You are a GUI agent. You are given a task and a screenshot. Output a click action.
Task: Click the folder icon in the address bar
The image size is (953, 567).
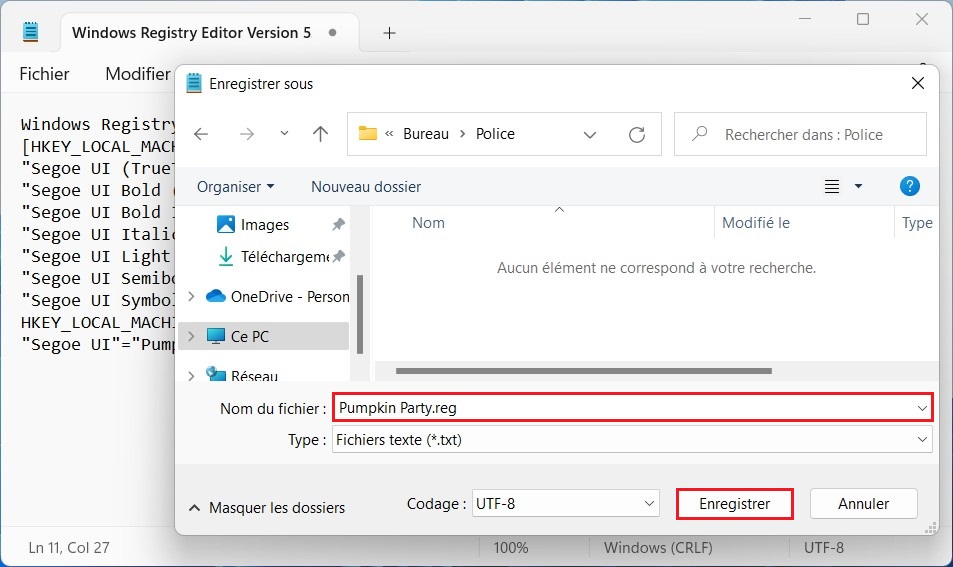click(368, 133)
